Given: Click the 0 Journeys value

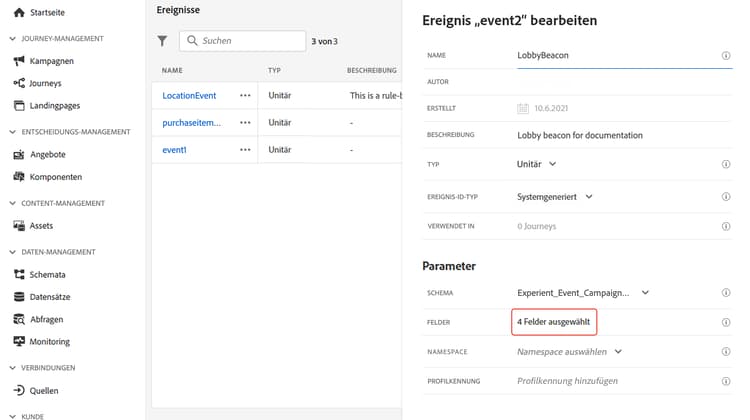Looking at the screenshot, I should [x=537, y=226].
